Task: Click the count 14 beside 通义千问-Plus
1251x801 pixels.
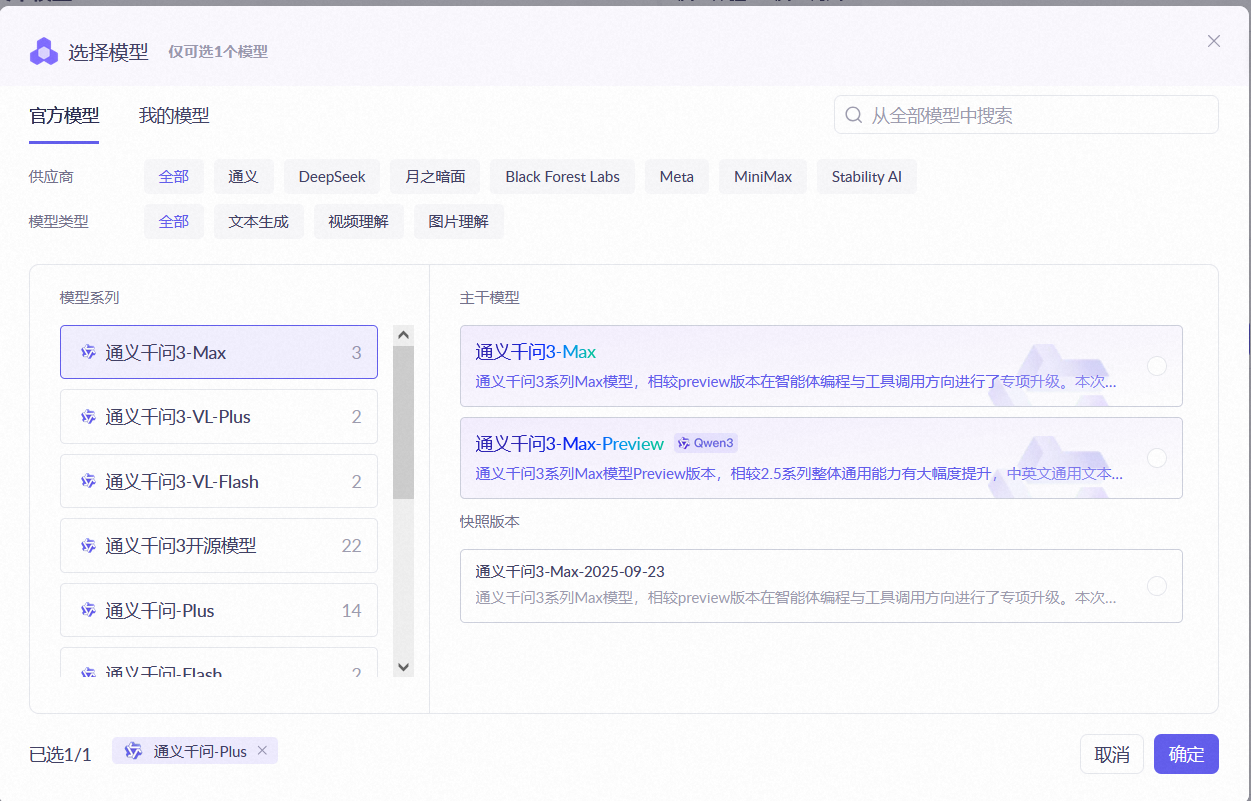Action: tap(351, 611)
